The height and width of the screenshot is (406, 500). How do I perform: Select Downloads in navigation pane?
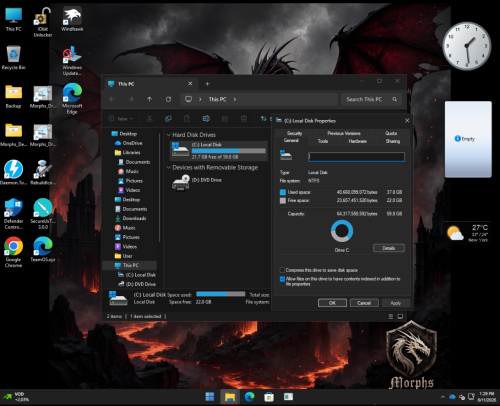coord(131,218)
